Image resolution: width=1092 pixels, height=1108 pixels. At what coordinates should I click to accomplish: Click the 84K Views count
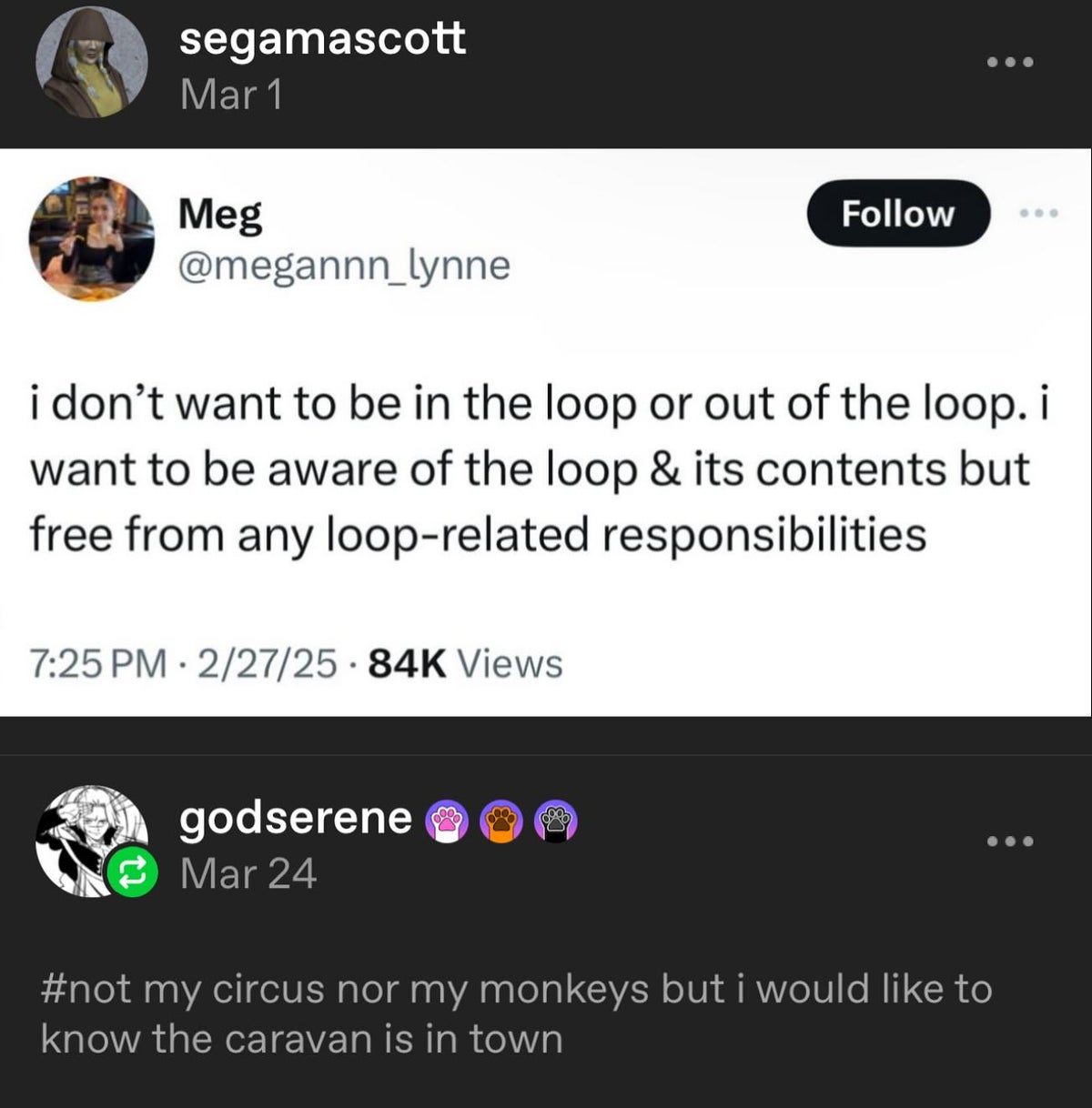click(x=465, y=664)
